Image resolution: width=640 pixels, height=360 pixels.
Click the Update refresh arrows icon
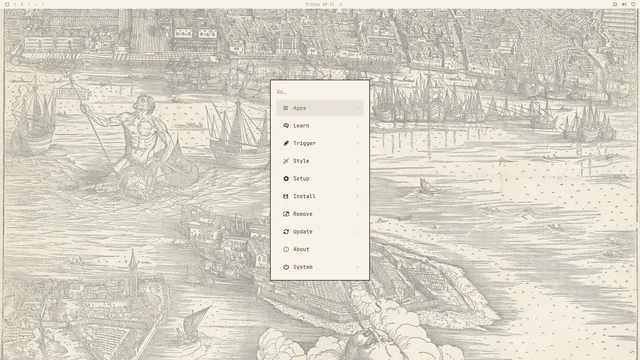coord(286,232)
